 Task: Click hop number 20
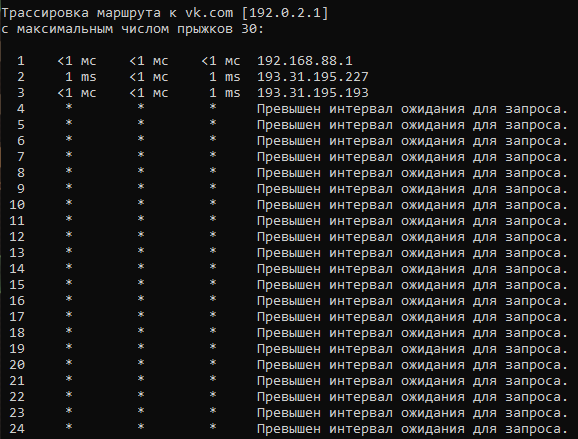click(x=17, y=365)
